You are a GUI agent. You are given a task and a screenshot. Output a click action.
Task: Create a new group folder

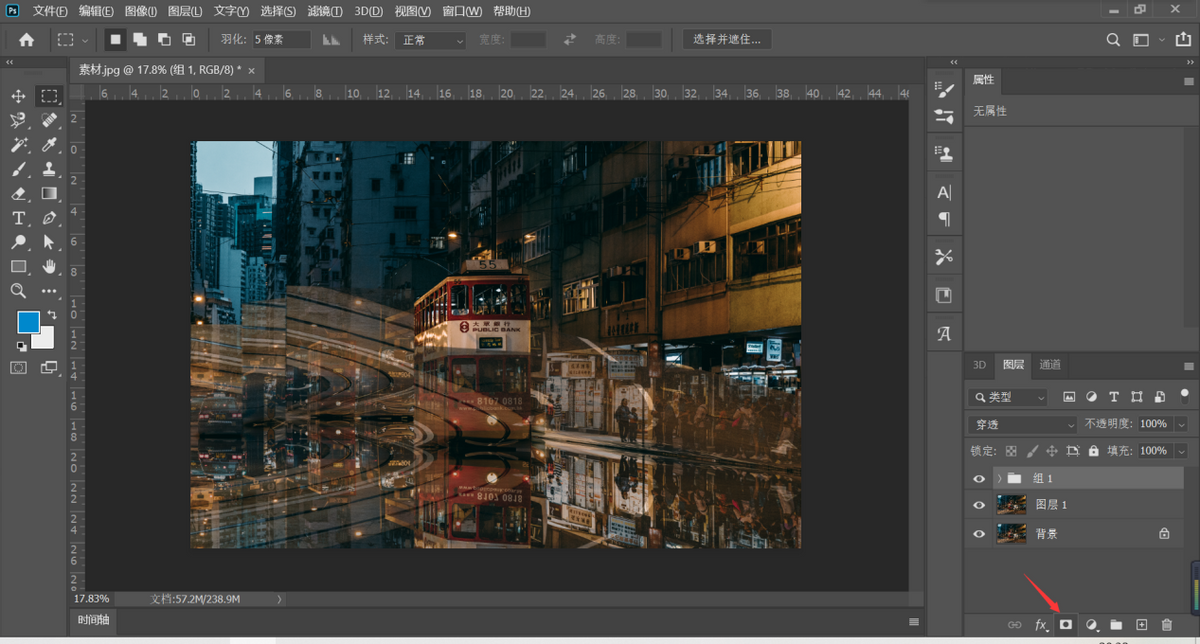tap(1116, 624)
